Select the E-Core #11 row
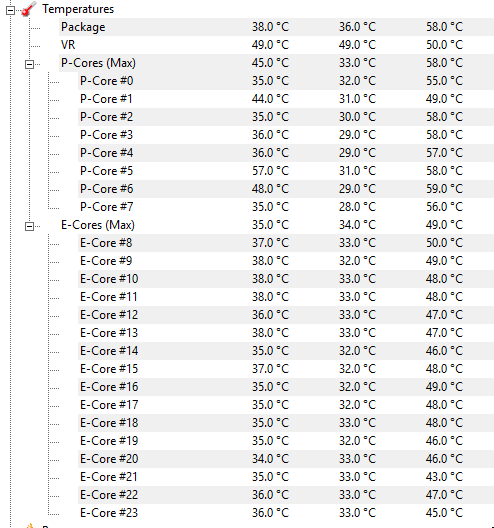This screenshot has width=494, height=528. pos(286,297)
